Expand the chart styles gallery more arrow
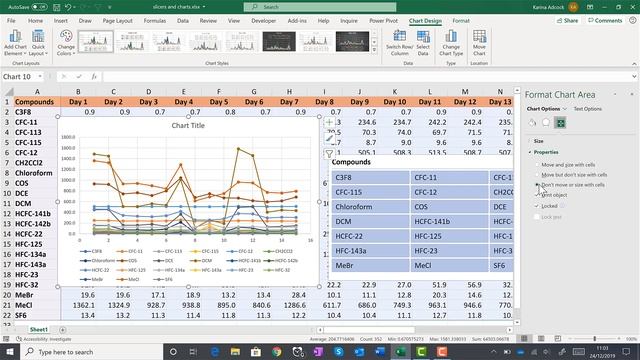Screen dimensions: 640x360 [x=374, y=50]
